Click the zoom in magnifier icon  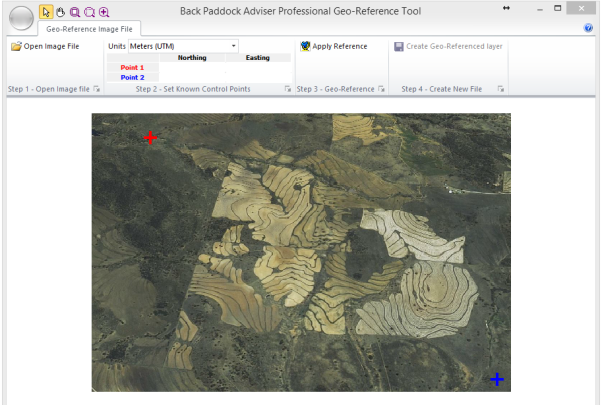click(x=104, y=12)
